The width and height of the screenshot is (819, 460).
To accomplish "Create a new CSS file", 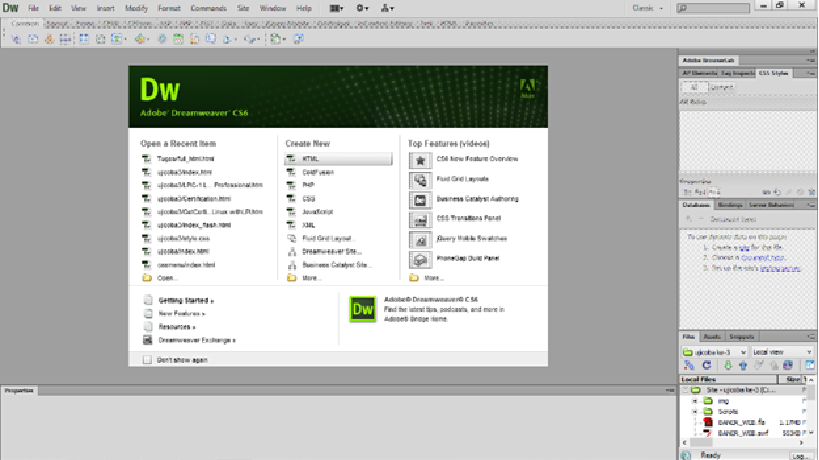I will pyautogui.click(x=309, y=199).
